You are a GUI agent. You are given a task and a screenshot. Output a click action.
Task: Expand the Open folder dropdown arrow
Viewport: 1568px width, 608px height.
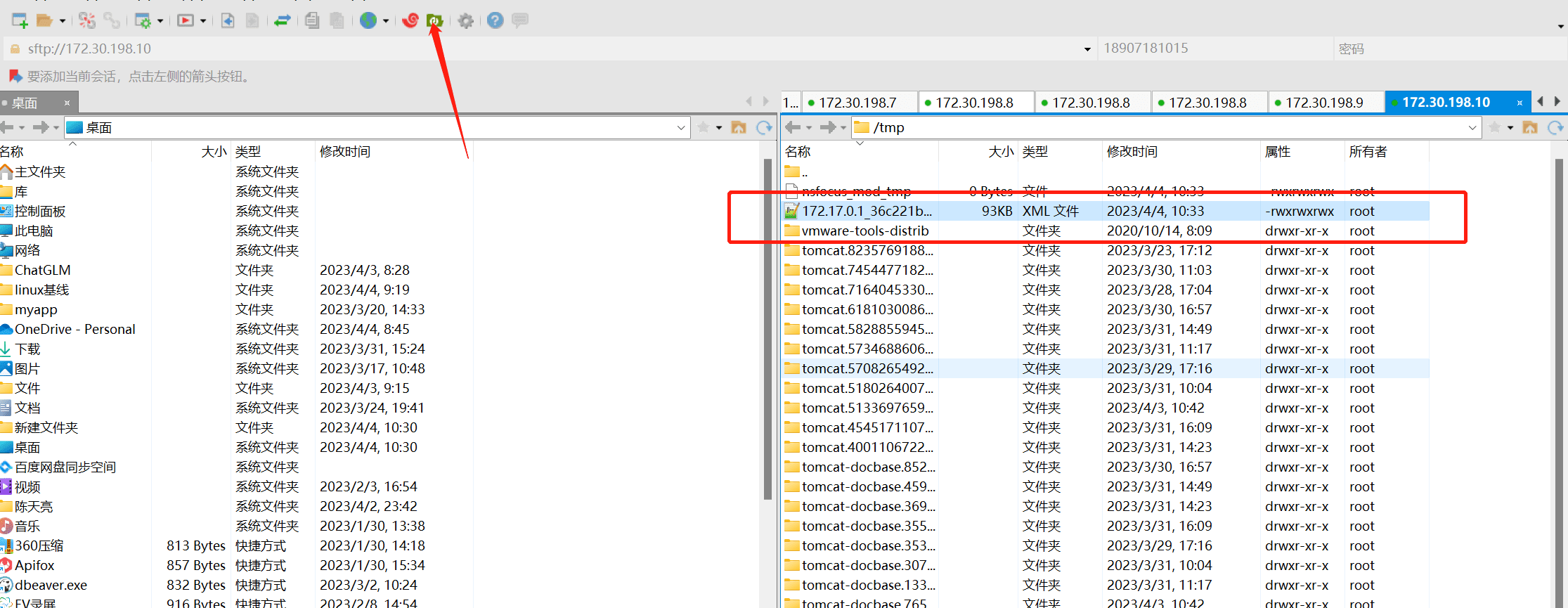point(63,21)
